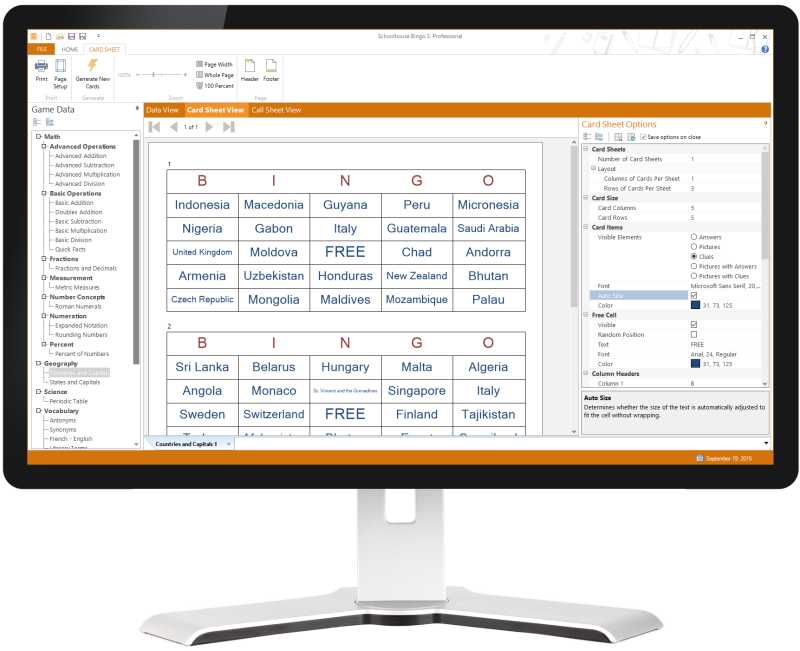Jump to the first card sheet page
800x651 pixels.
154,127
